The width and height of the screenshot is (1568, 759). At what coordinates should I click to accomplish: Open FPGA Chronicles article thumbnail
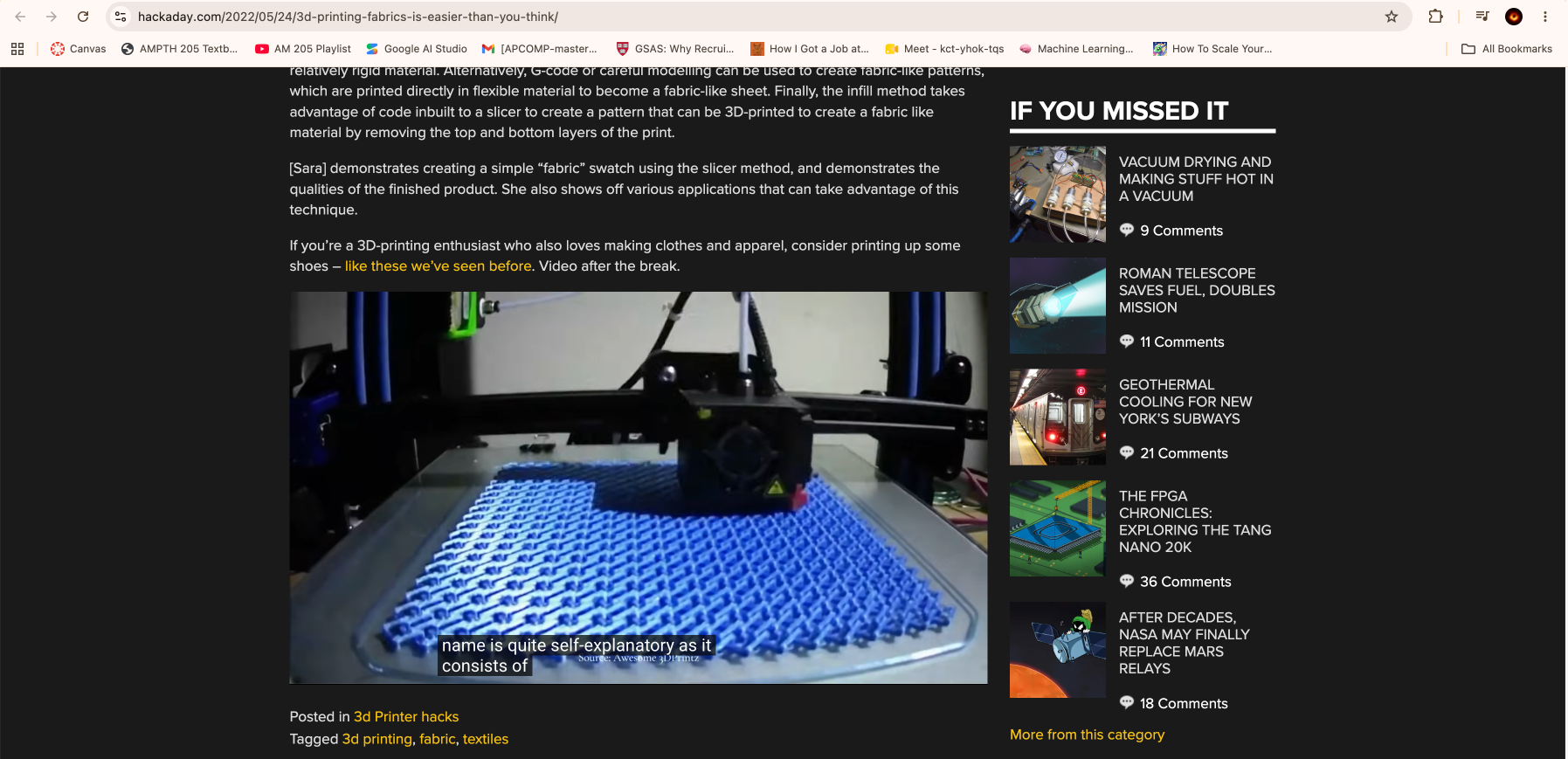[x=1058, y=528]
